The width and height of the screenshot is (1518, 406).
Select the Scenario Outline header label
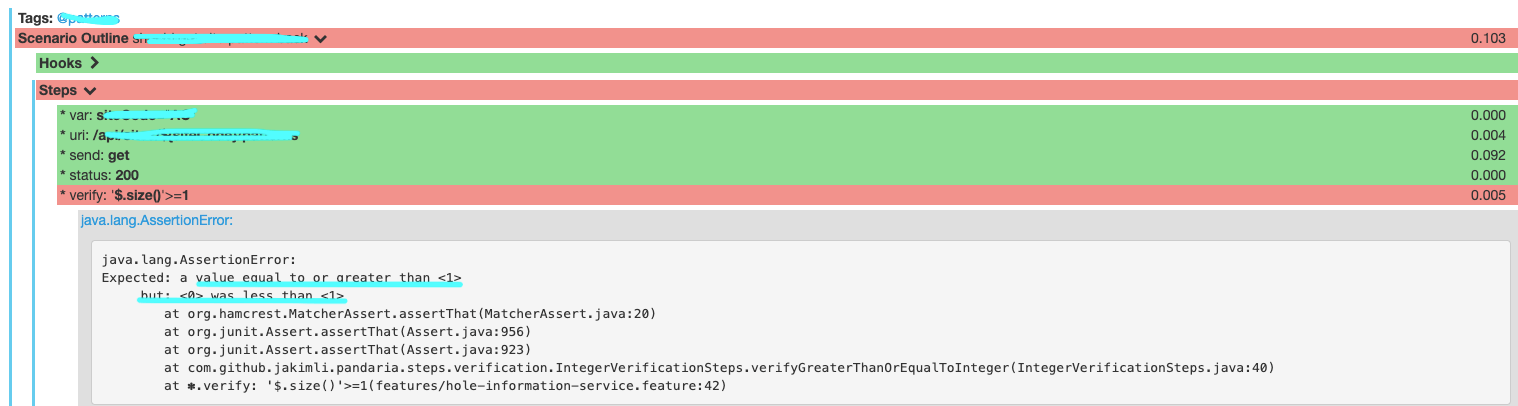tap(74, 39)
